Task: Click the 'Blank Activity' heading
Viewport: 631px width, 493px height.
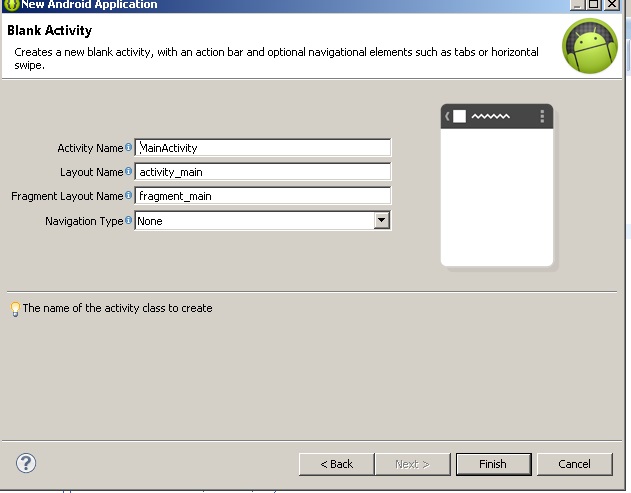Action: point(49,30)
